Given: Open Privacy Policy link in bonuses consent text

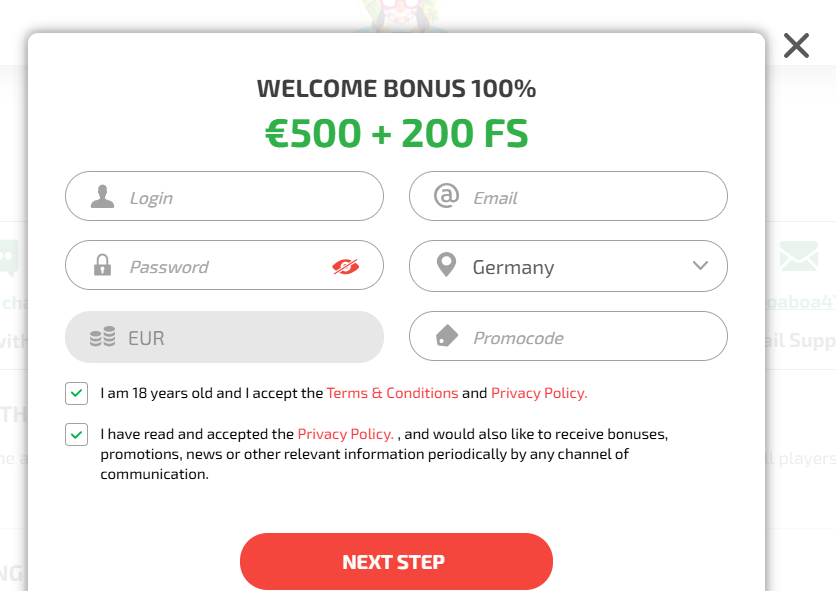Looking at the screenshot, I should [345, 434].
